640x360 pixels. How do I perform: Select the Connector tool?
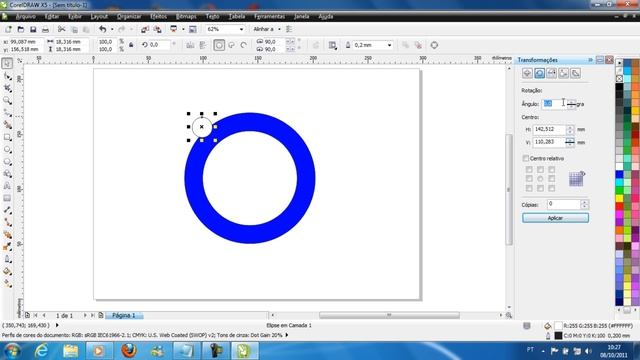coord(7,223)
